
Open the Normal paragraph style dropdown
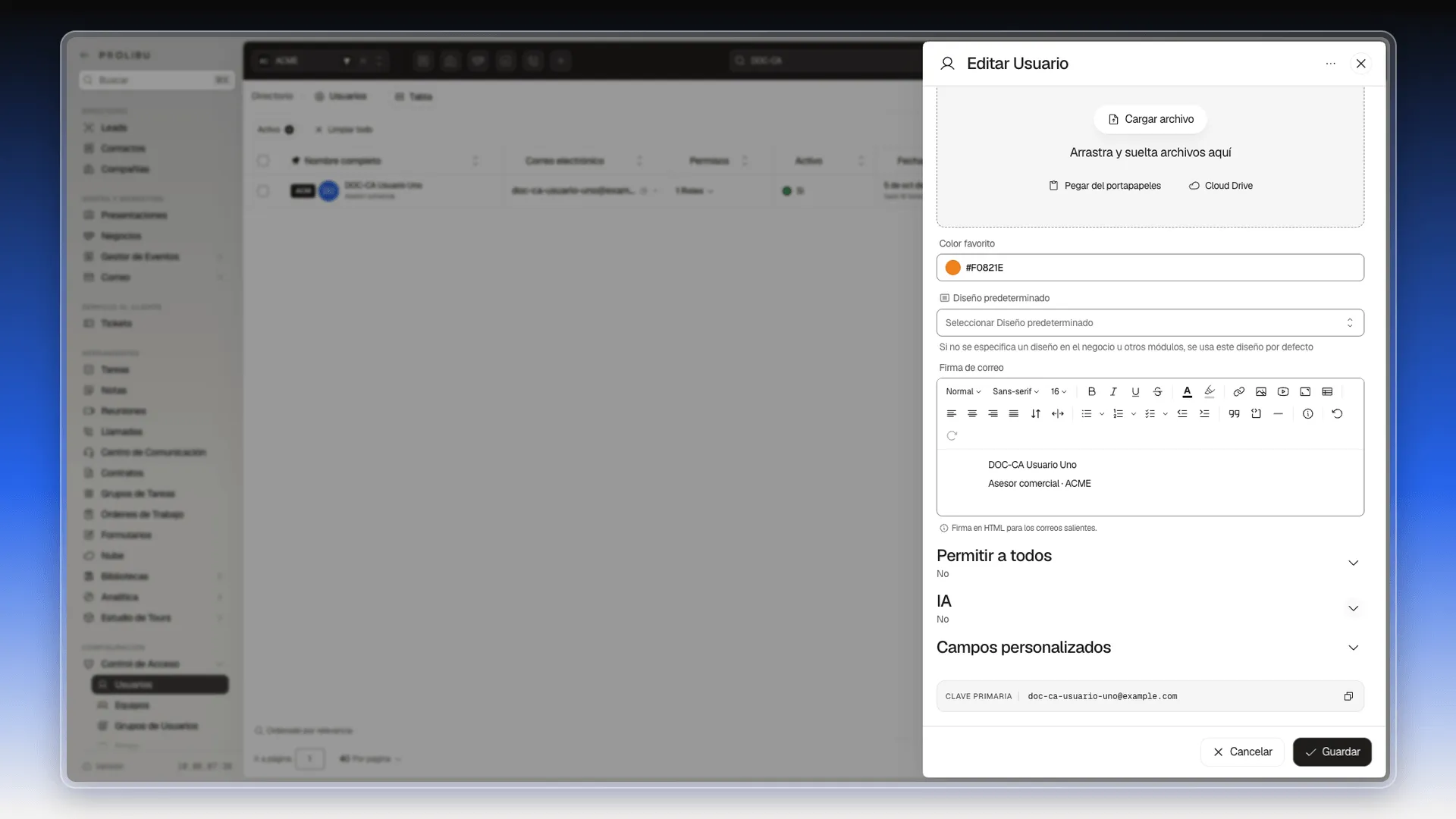coord(963,392)
